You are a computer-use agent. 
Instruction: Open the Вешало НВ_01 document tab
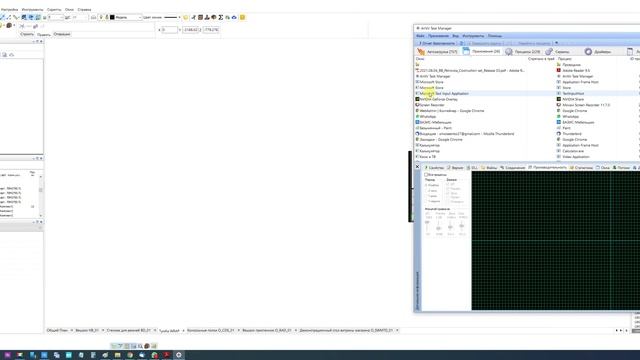coord(87,330)
